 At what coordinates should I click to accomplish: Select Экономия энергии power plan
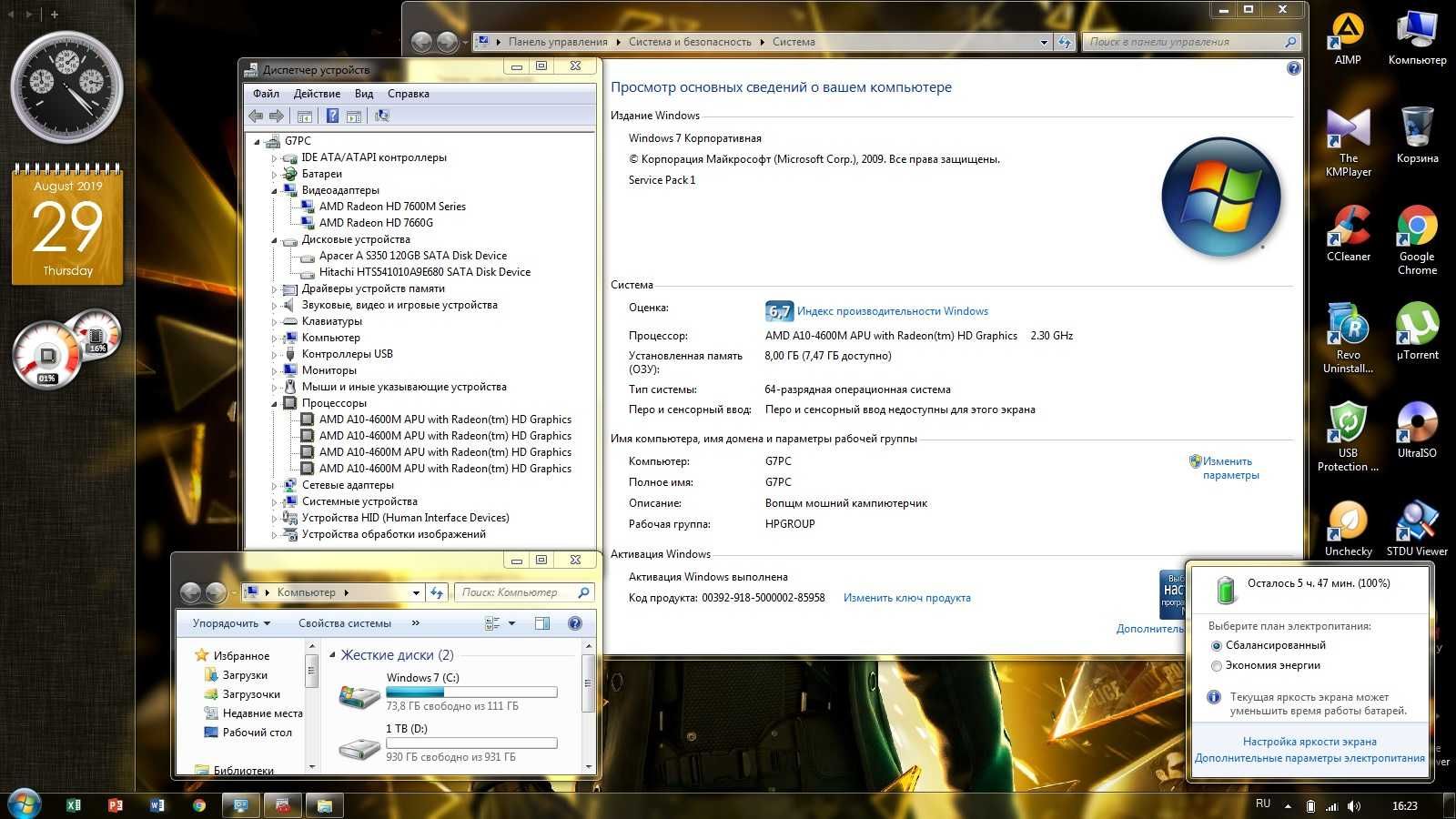click(1265, 665)
